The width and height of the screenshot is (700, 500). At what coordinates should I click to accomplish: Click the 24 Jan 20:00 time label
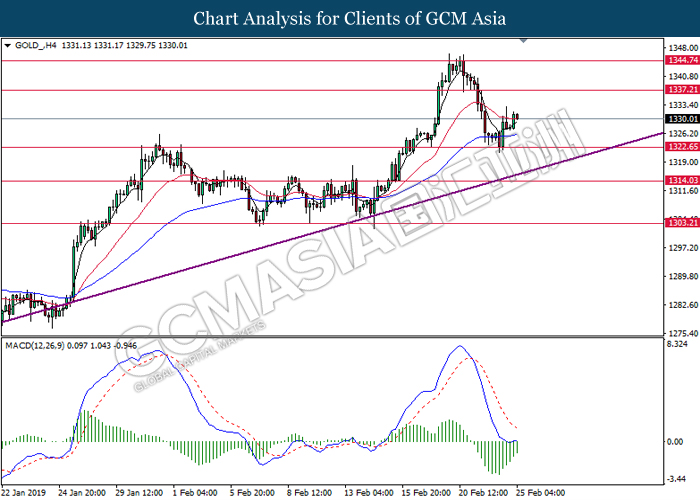(82, 493)
